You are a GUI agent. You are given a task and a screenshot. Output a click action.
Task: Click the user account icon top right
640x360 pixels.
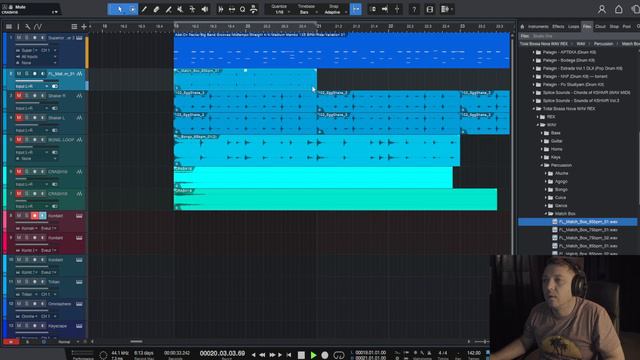(602, 9)
